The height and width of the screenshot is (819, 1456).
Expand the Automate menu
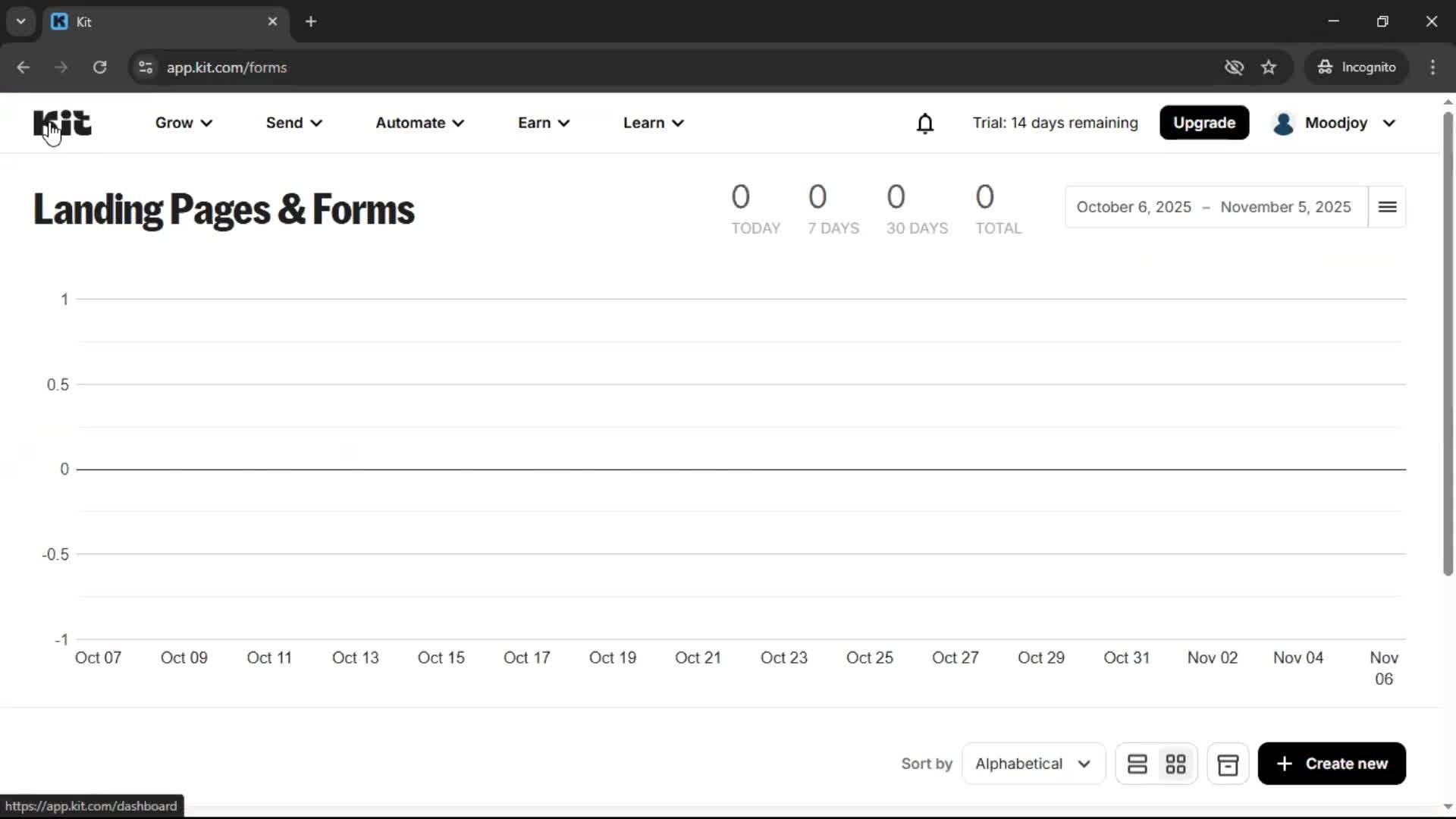tap(419, 123)
